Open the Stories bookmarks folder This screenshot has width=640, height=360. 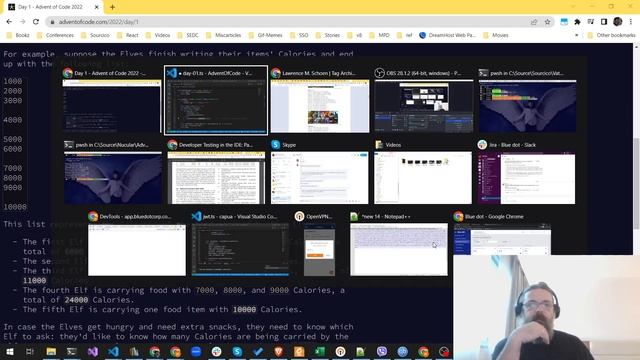pyautogui.click(x=328, y=35)
